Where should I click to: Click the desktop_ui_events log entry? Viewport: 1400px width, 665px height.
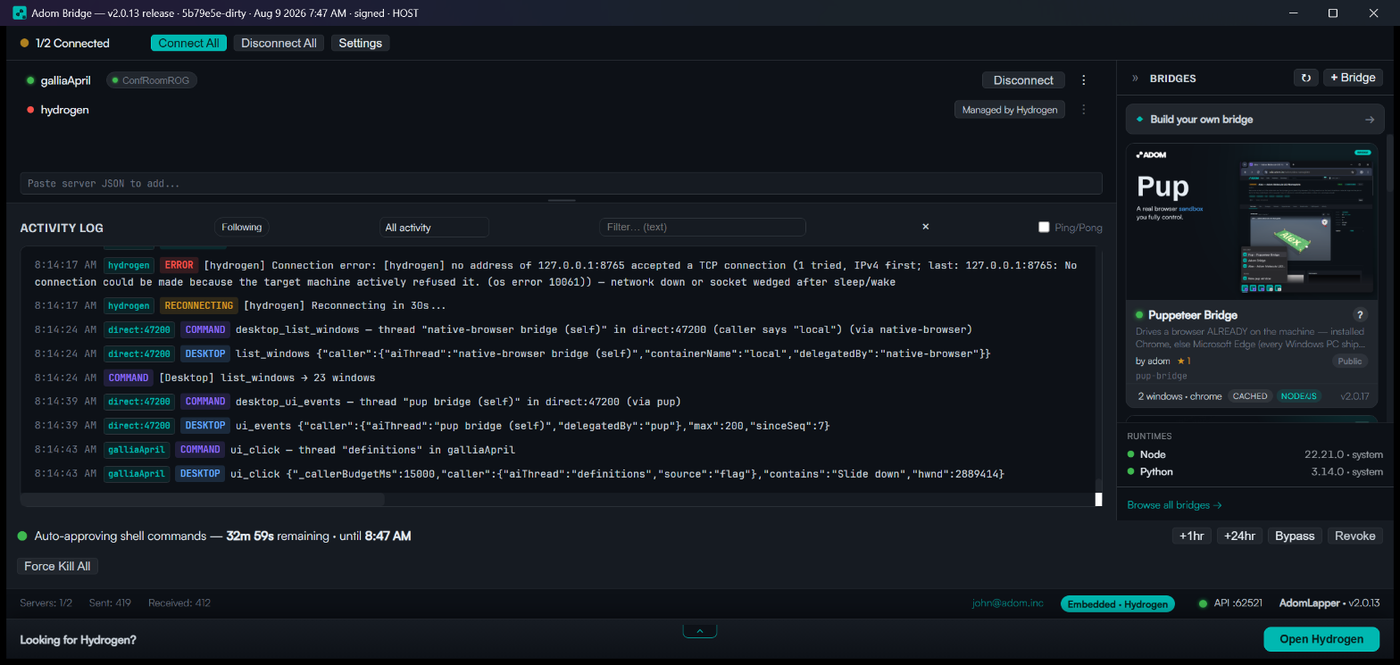(458, 401)
